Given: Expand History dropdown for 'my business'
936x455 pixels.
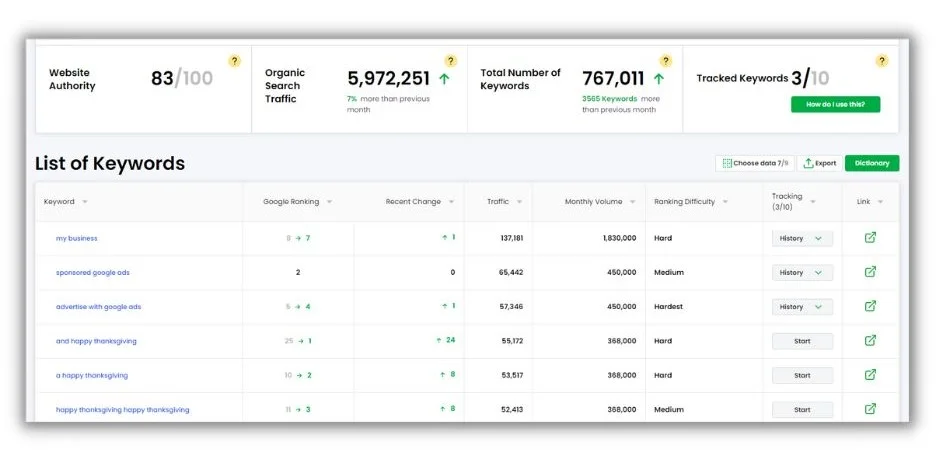Looking at the screenshot, I should click(x=802, y=238).
